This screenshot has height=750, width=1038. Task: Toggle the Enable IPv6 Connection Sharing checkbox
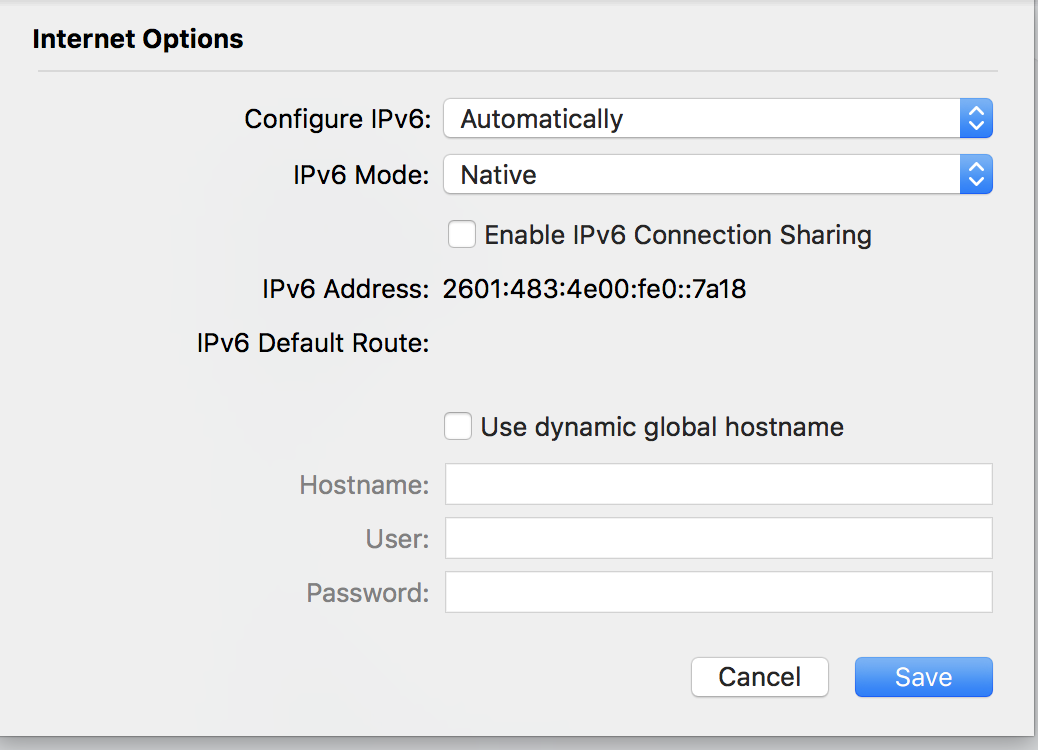tap(461, 233)
